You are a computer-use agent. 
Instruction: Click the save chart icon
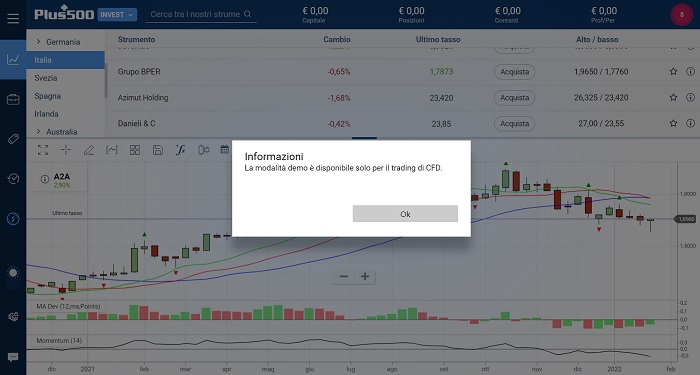click(158, 150)
